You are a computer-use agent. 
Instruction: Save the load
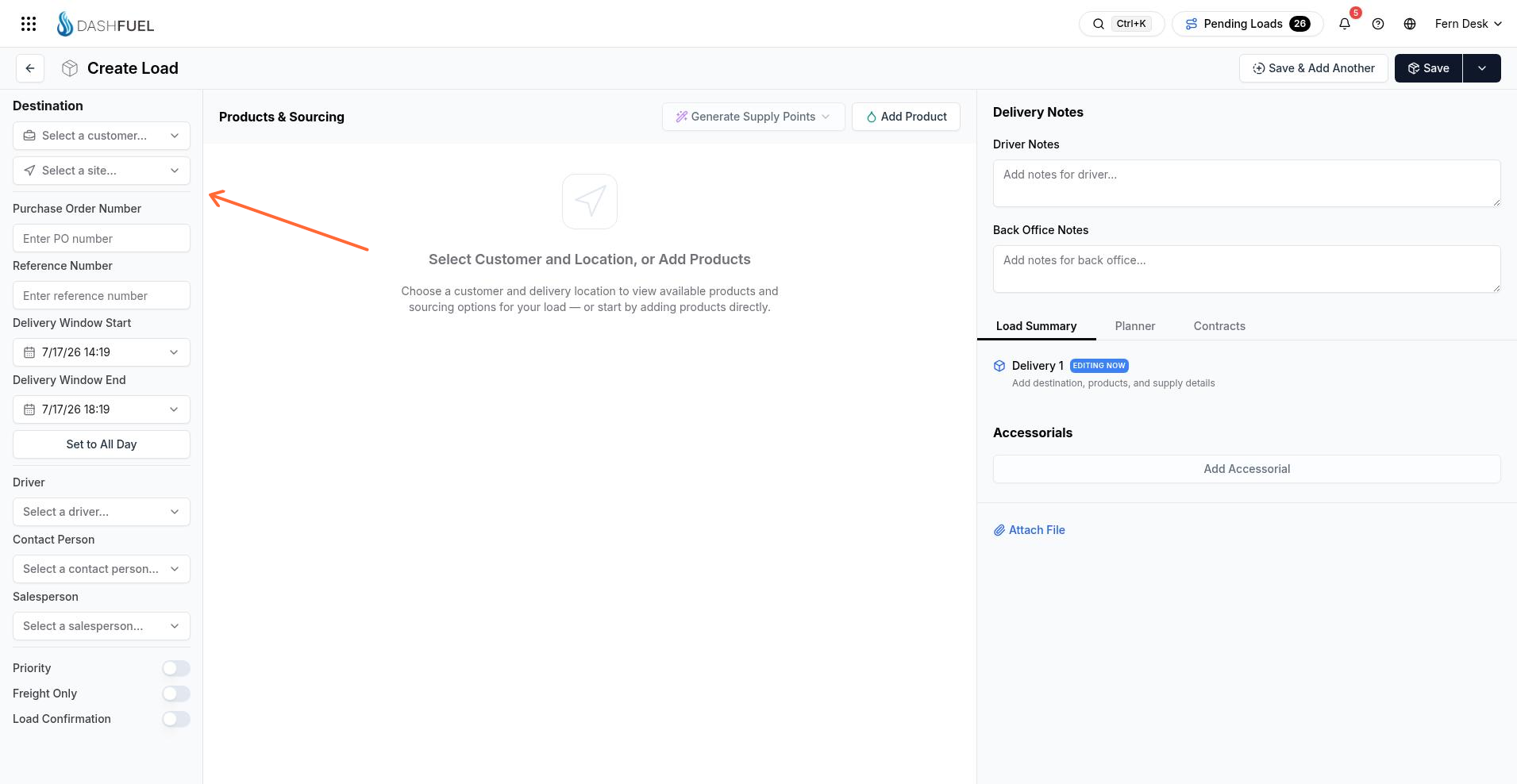point(1428,68)
